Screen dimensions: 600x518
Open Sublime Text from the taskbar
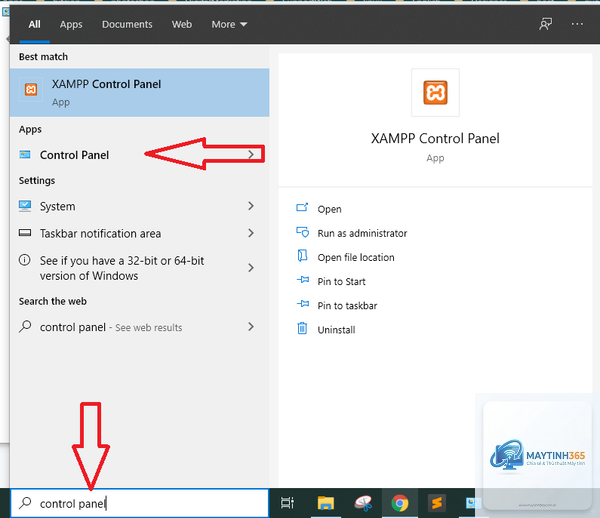437,503
